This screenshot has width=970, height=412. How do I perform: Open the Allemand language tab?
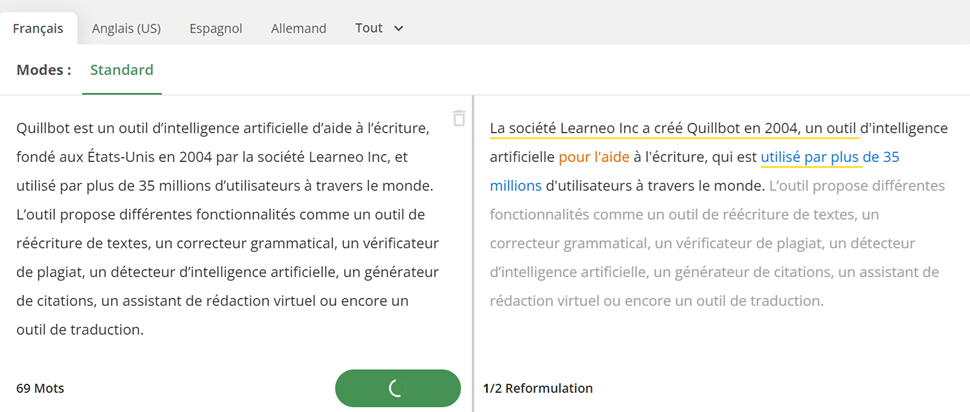click(299, 28)
